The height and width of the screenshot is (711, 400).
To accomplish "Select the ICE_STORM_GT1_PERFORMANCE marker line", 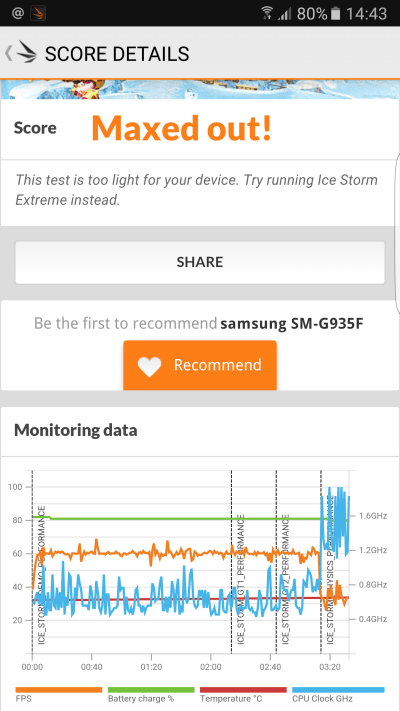I will (x=231, y=562).
